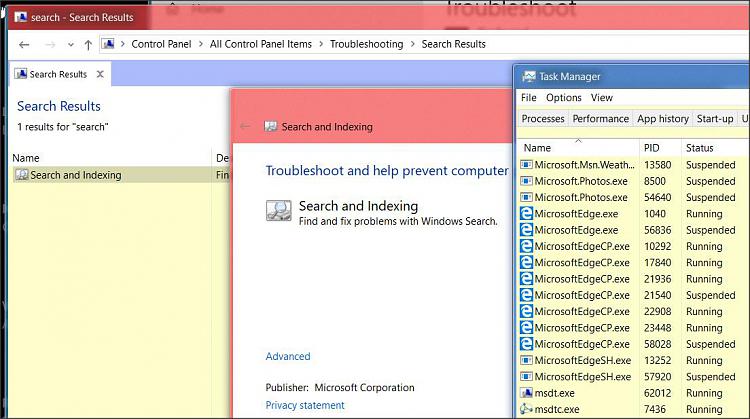The width and height of the screenshot is (750, 419).
Task: Open the Advanced link in troubleshooter
Action: [x=288, y=356]
